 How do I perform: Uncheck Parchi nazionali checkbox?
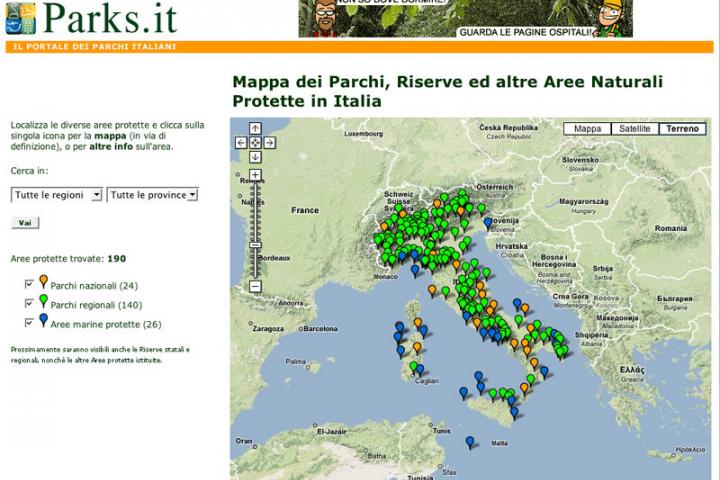(x=29, y=286)
